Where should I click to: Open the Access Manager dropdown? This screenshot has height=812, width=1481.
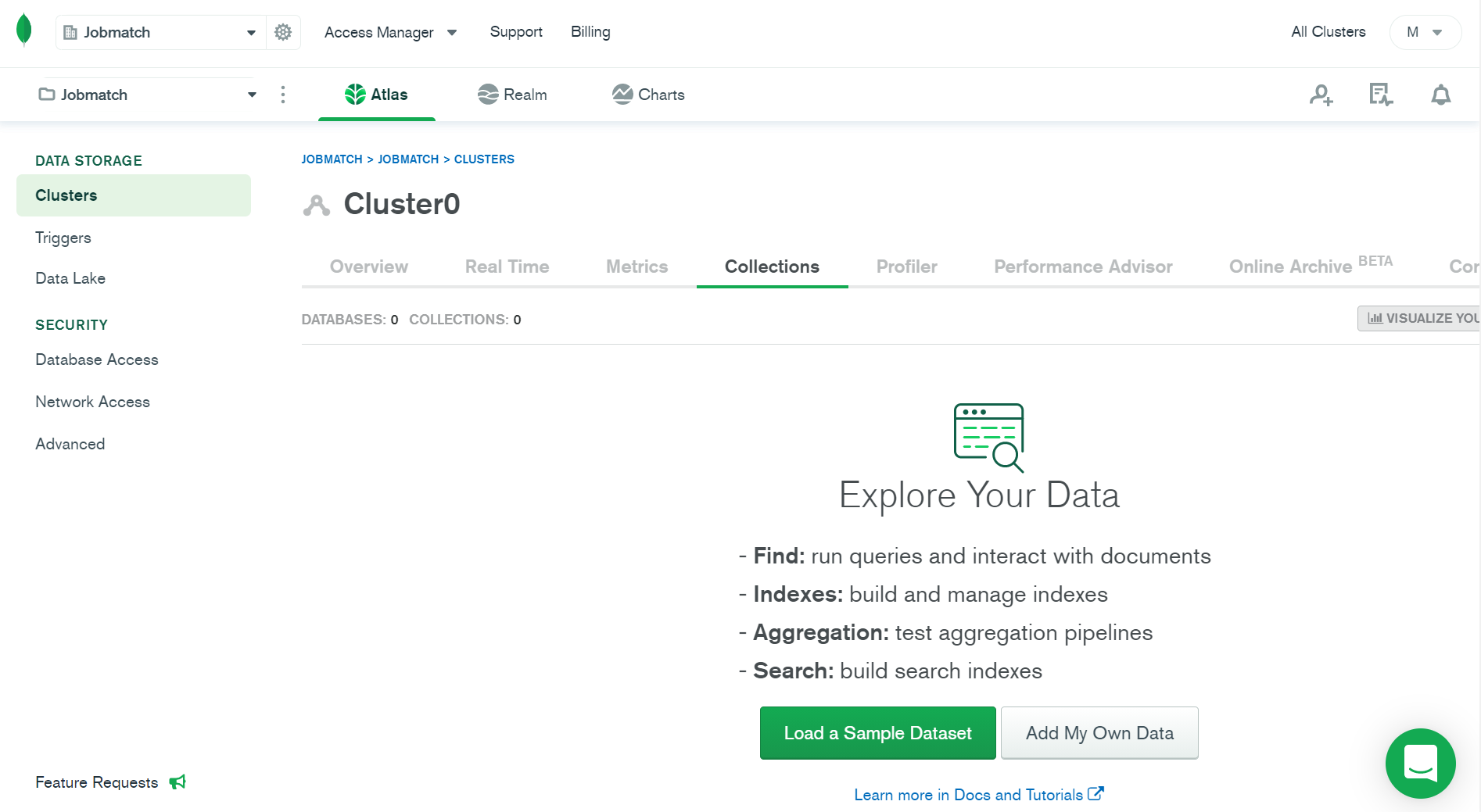(x=390, y=32)
